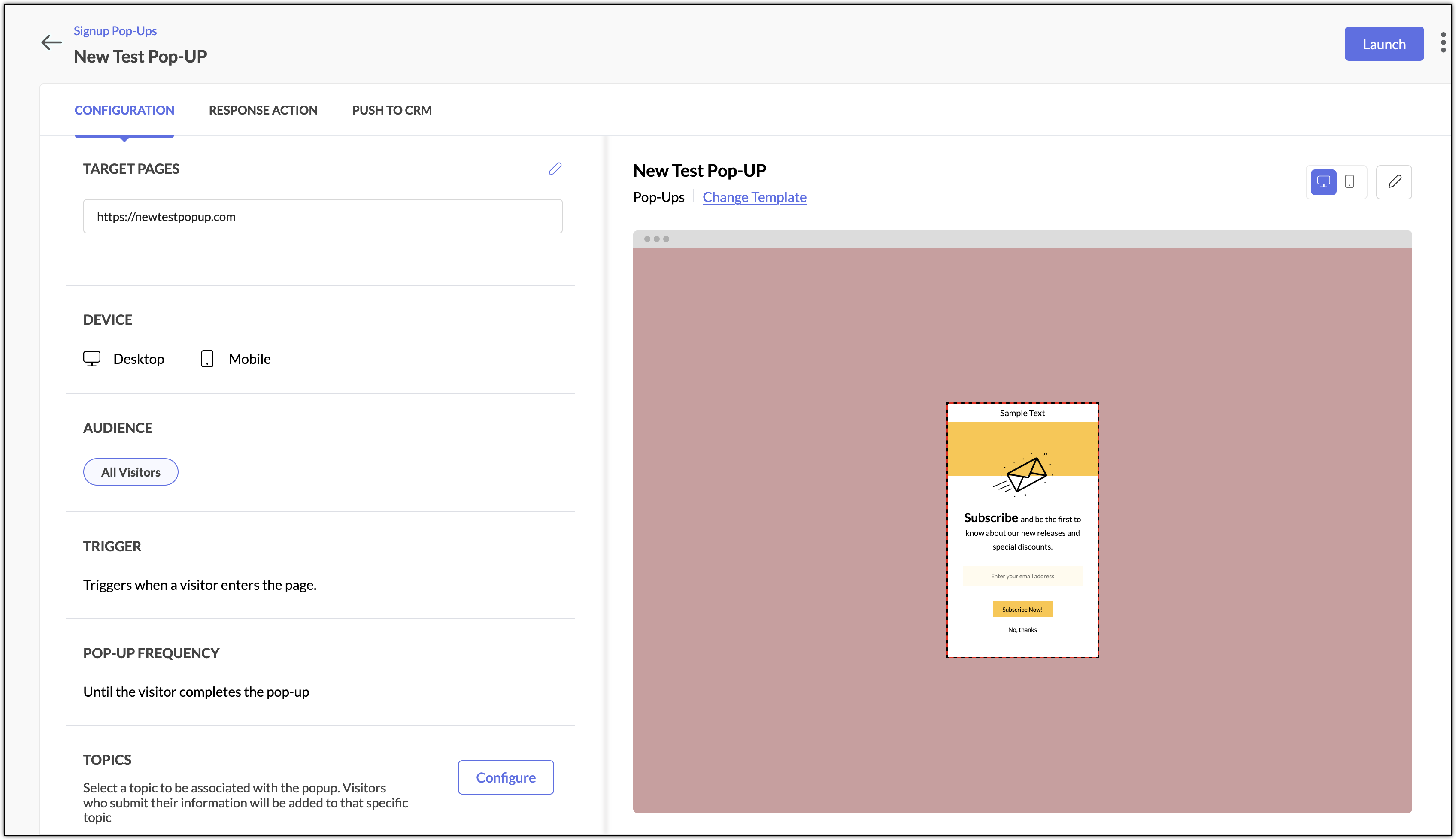Click the Subscribe Now! button in preview
Image resolution: width=1456 pixels, height=840 pixels.
coord(1022,609)
